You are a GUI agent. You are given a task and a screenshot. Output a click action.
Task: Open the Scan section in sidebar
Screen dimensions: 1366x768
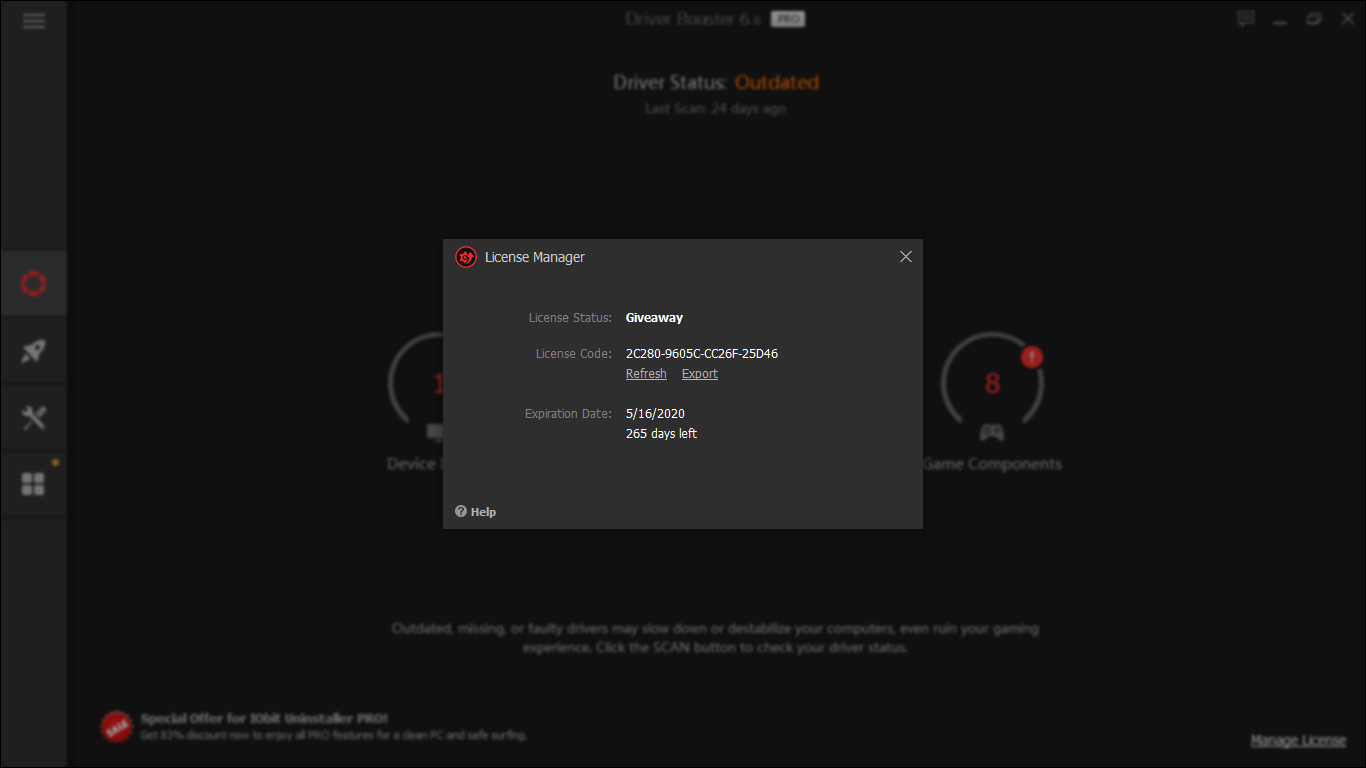tap(34, 284)
